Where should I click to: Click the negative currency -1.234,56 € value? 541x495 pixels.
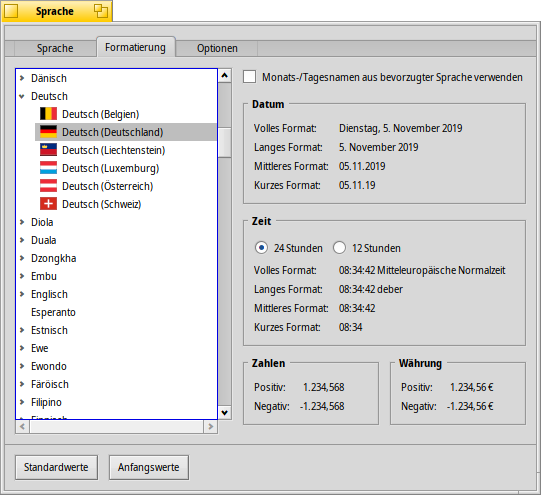pos(470,406)
